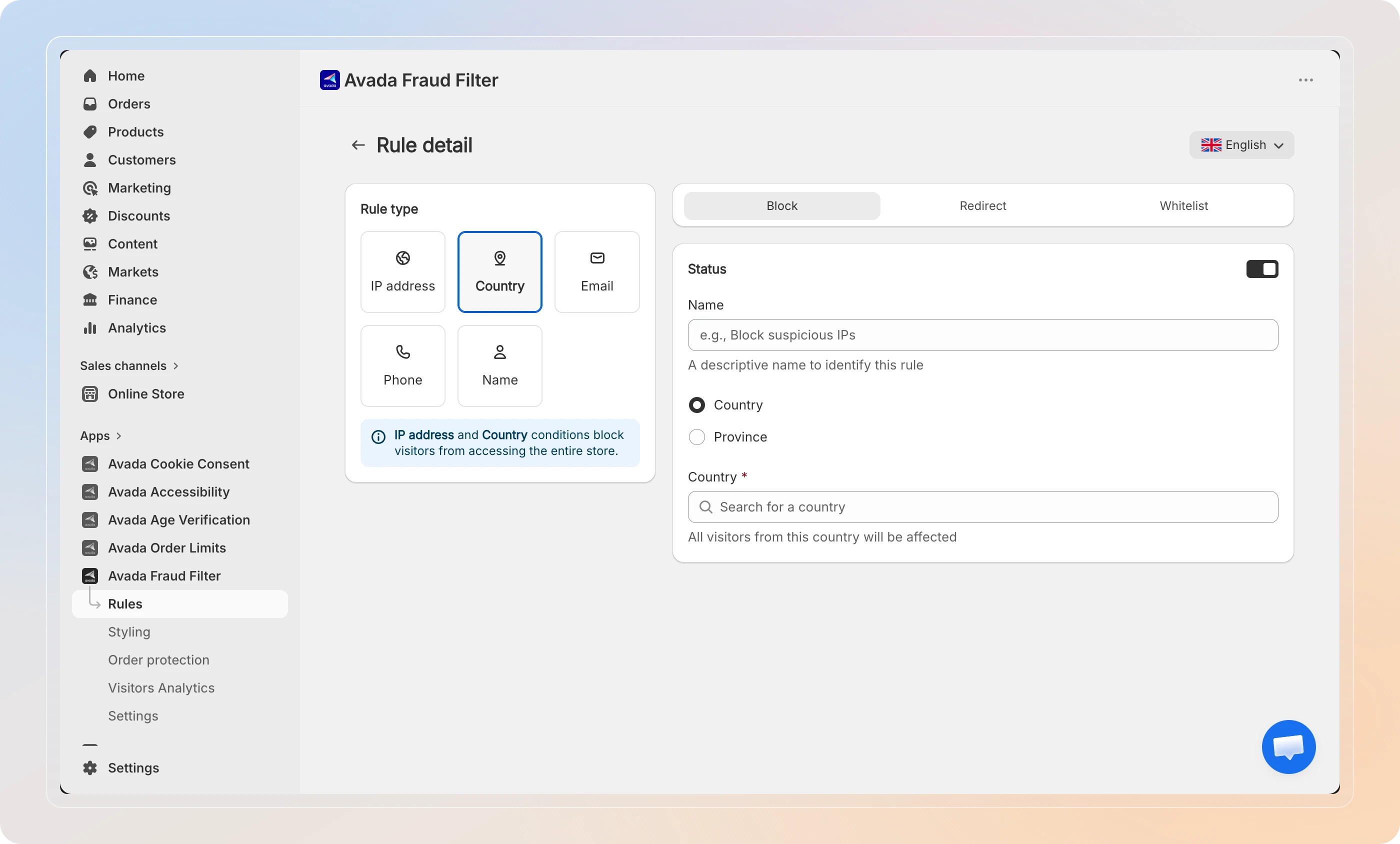
Task: Switch to the Block tab
Action: pyautogui.click(x=782, y=205)
